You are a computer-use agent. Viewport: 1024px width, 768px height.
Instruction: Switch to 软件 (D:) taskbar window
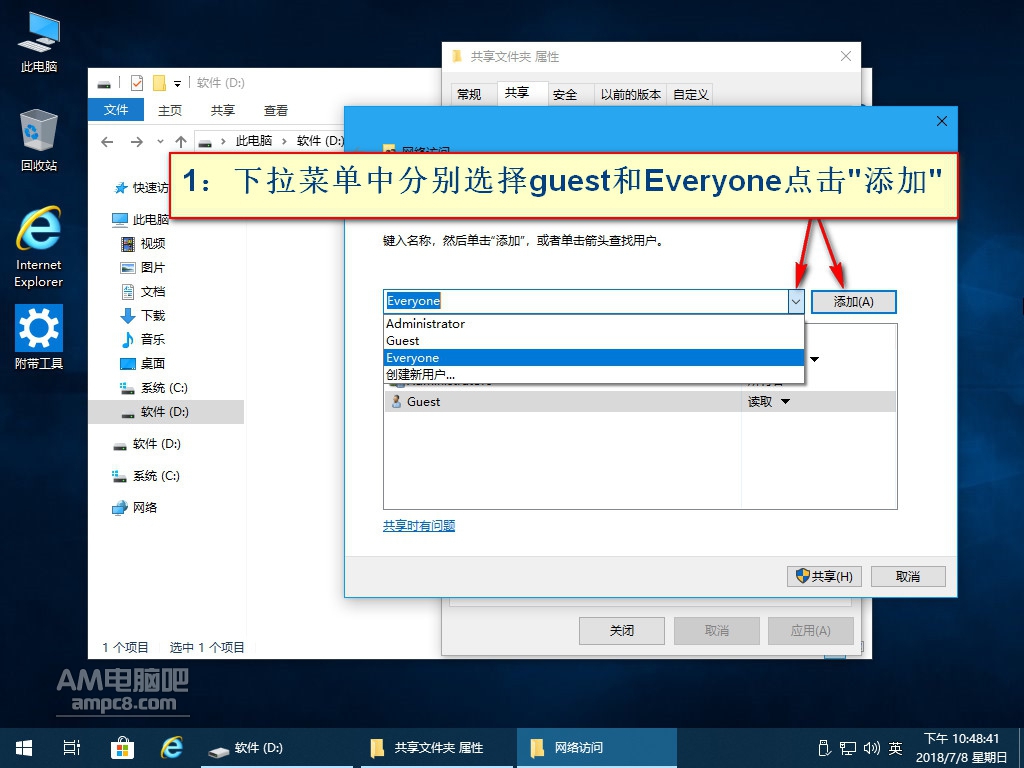click(x=276, y=748)
